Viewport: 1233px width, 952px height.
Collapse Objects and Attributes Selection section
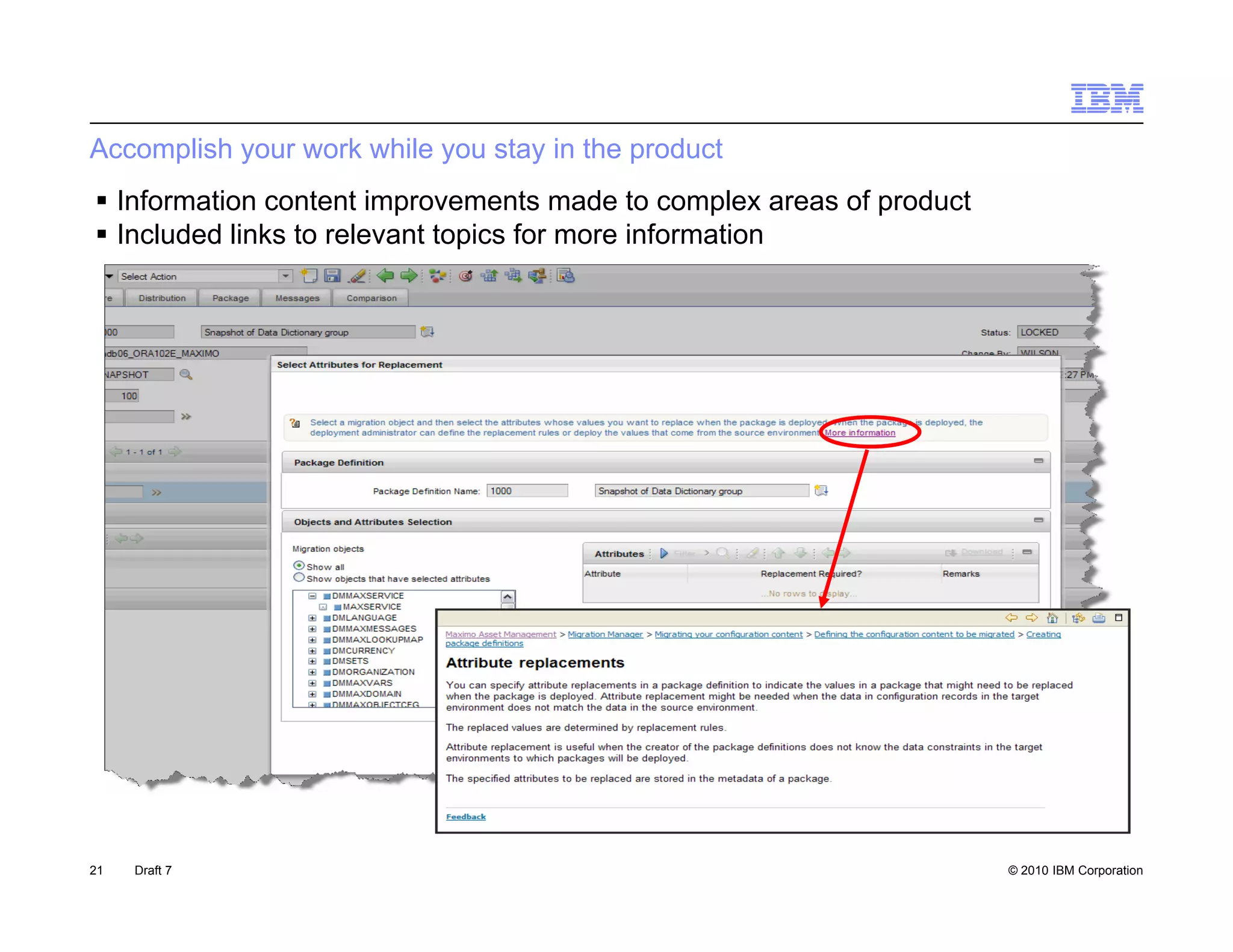tap(1039, 521)
